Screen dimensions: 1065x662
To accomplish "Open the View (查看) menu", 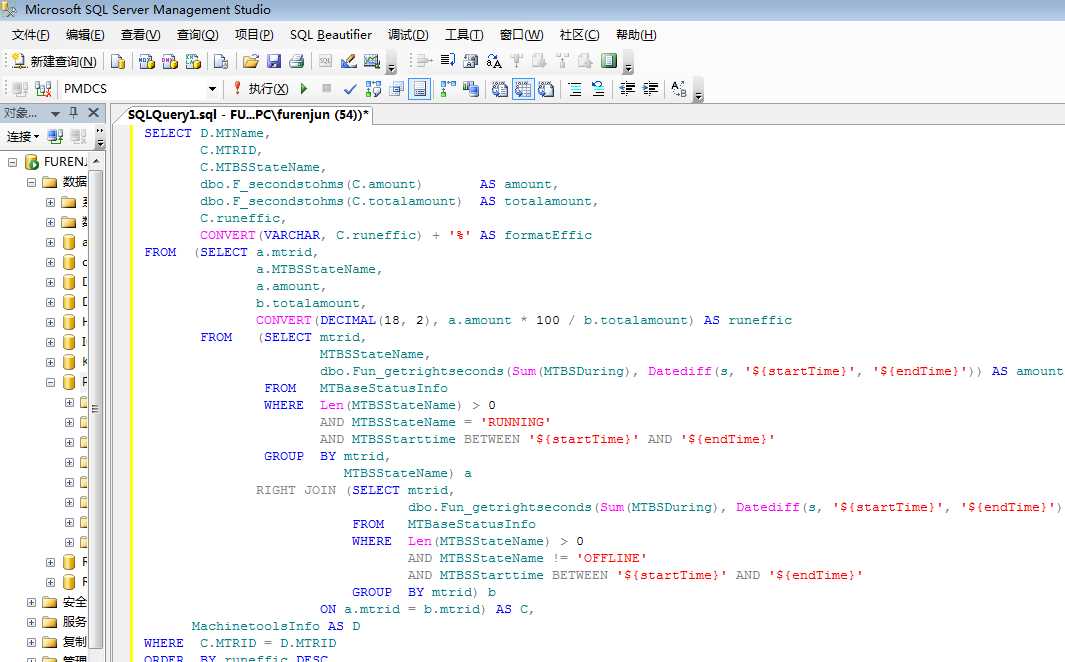I will 141,35.
